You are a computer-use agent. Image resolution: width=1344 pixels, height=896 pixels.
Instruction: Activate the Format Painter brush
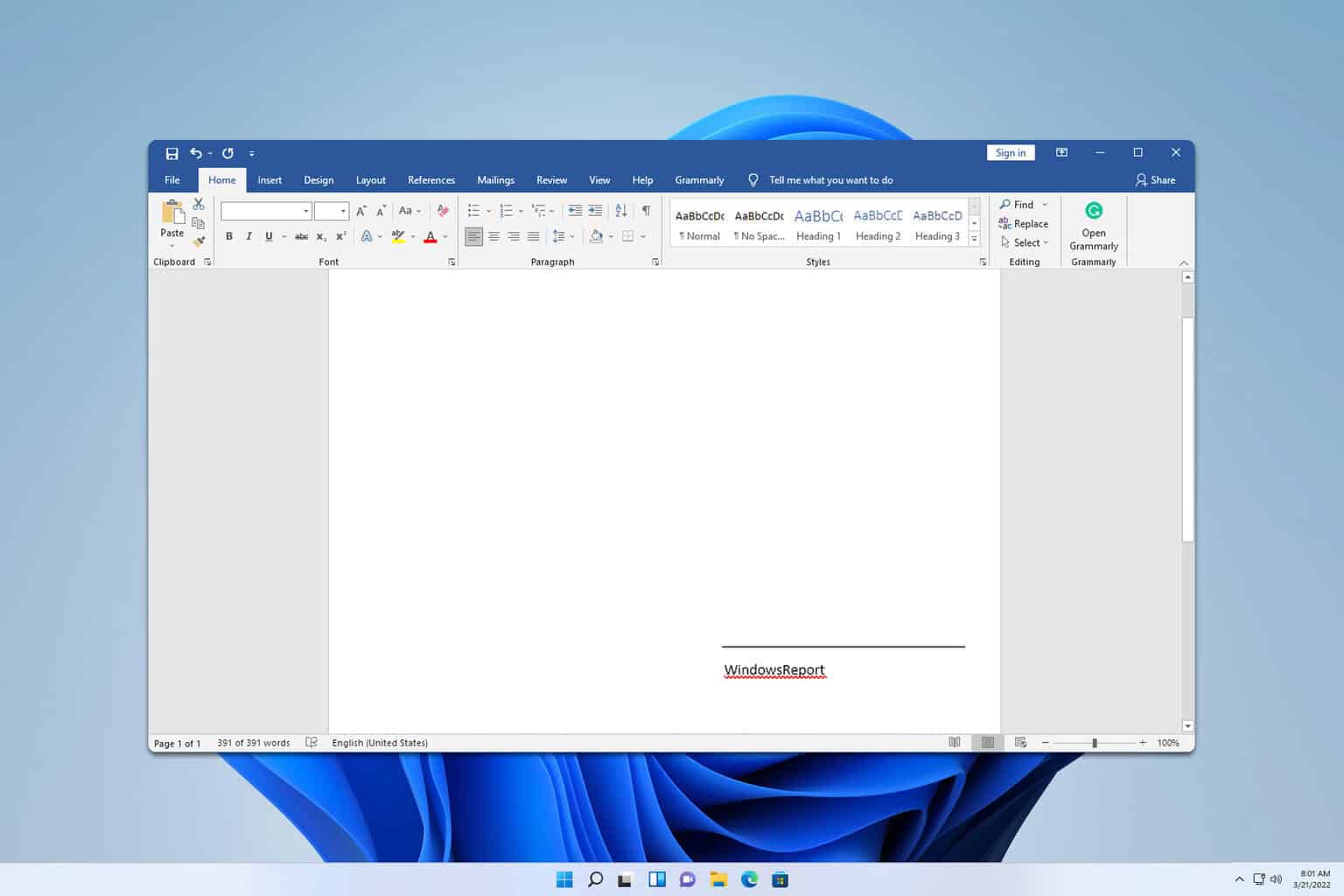click(x=199, y=241)
